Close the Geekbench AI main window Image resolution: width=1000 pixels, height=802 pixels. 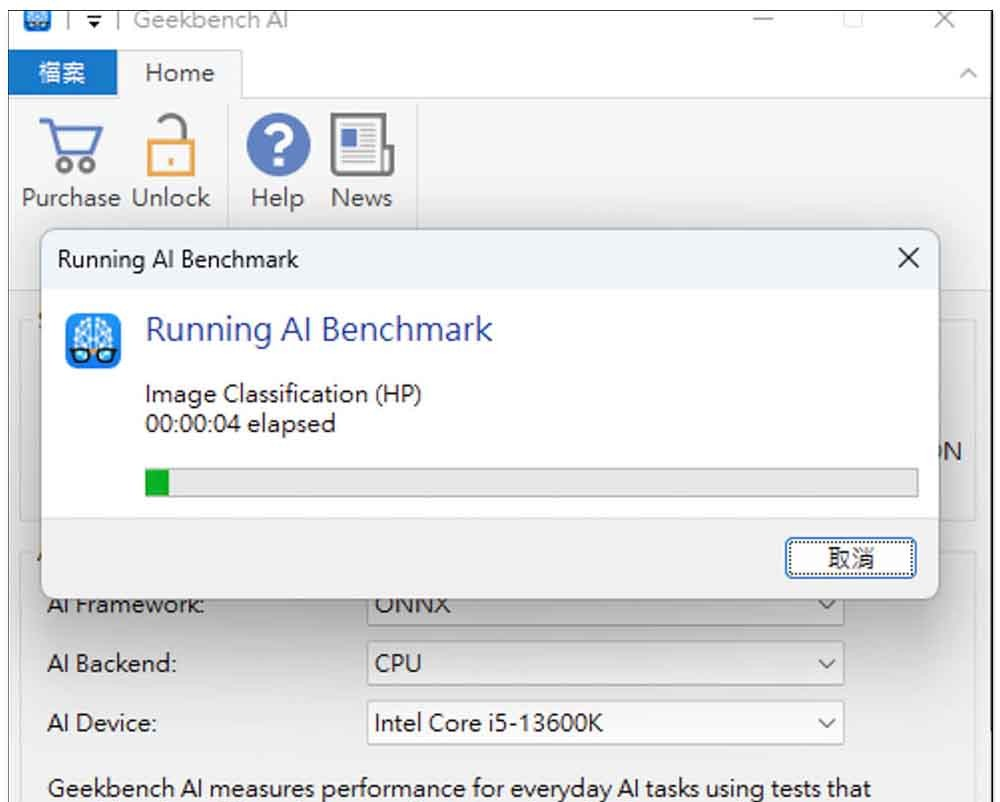(x=944, y=20)
